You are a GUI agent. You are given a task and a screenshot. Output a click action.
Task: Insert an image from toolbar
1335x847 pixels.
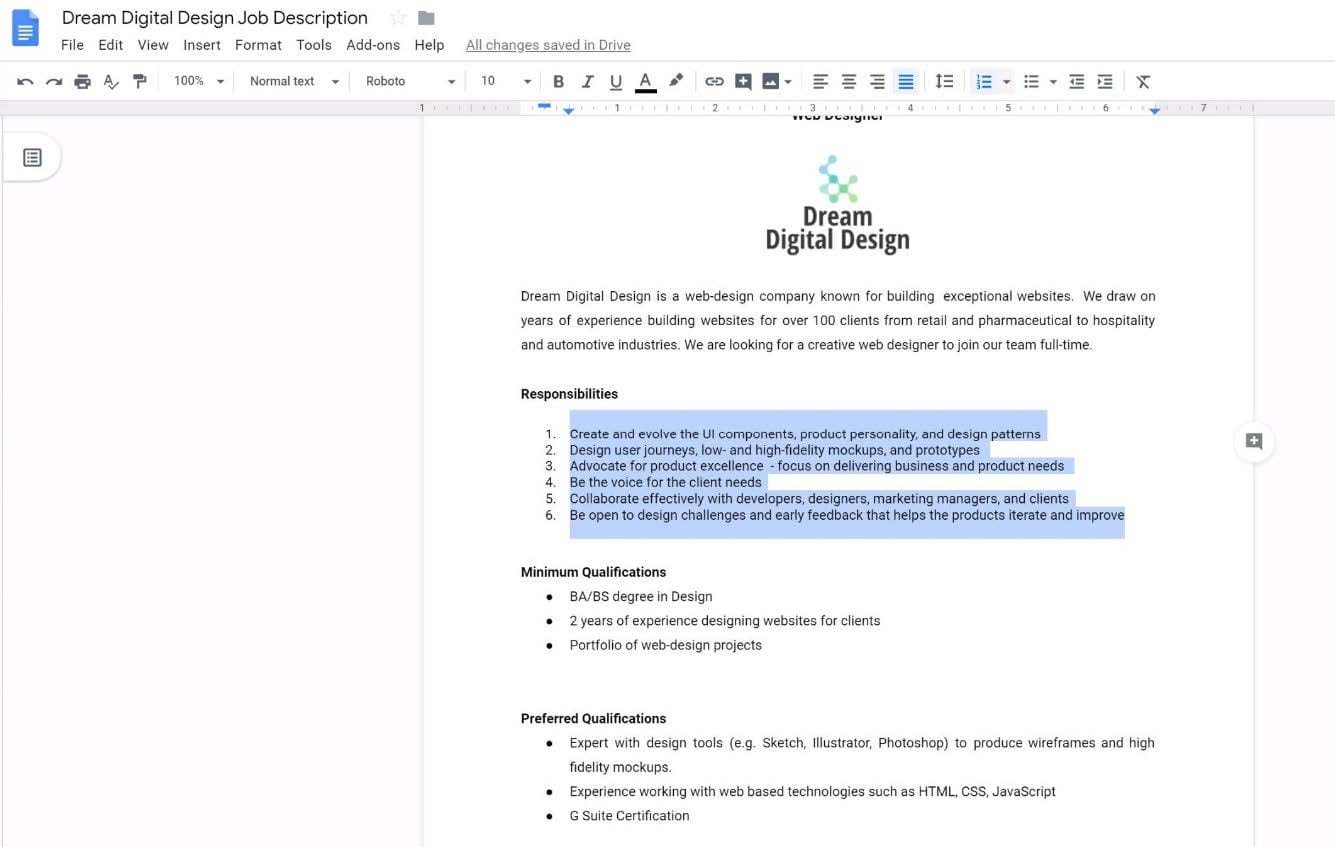[x=770, y=81]
